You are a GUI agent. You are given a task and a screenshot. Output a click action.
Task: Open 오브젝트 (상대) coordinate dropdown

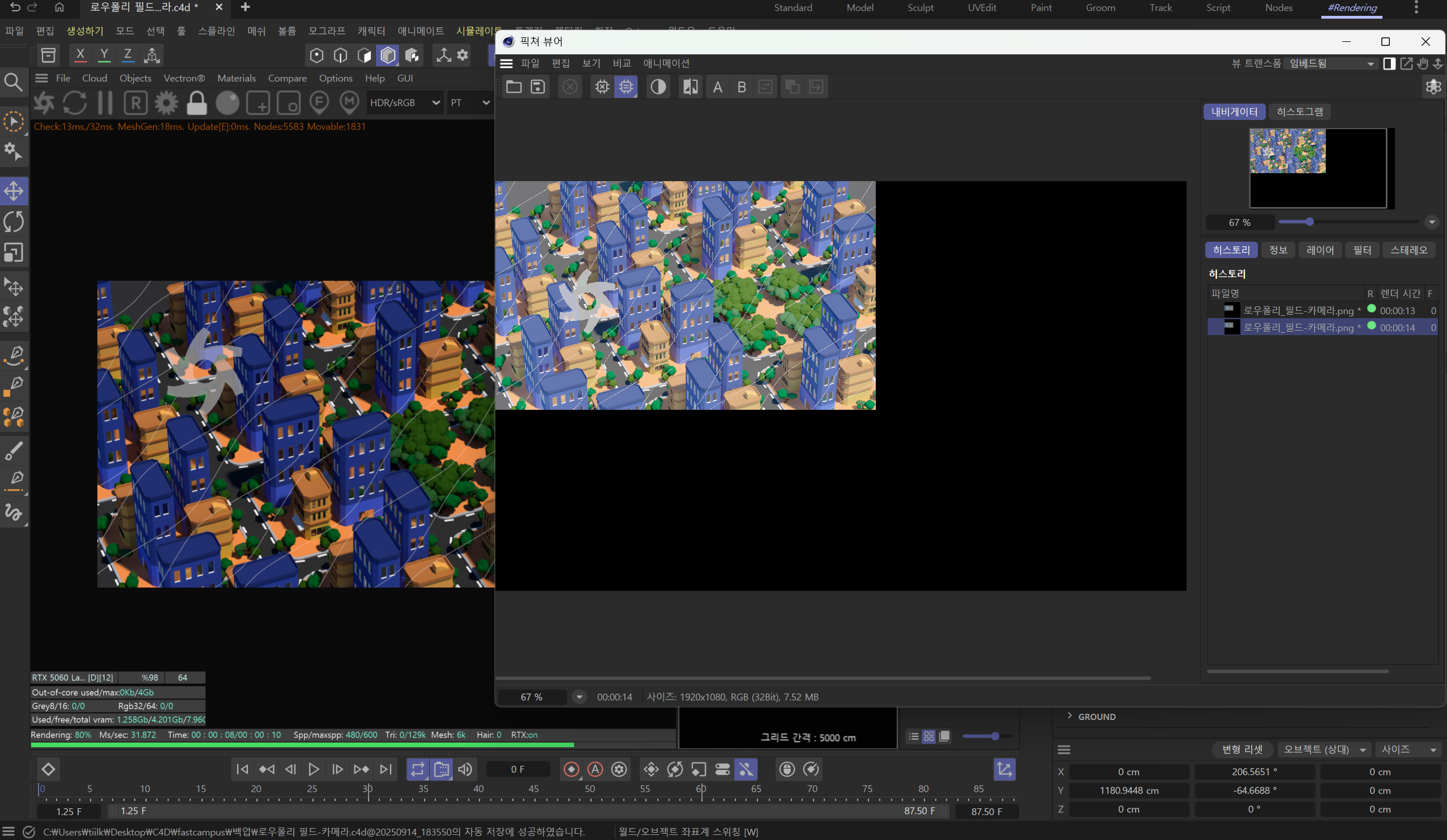(x=1324, y=750)
